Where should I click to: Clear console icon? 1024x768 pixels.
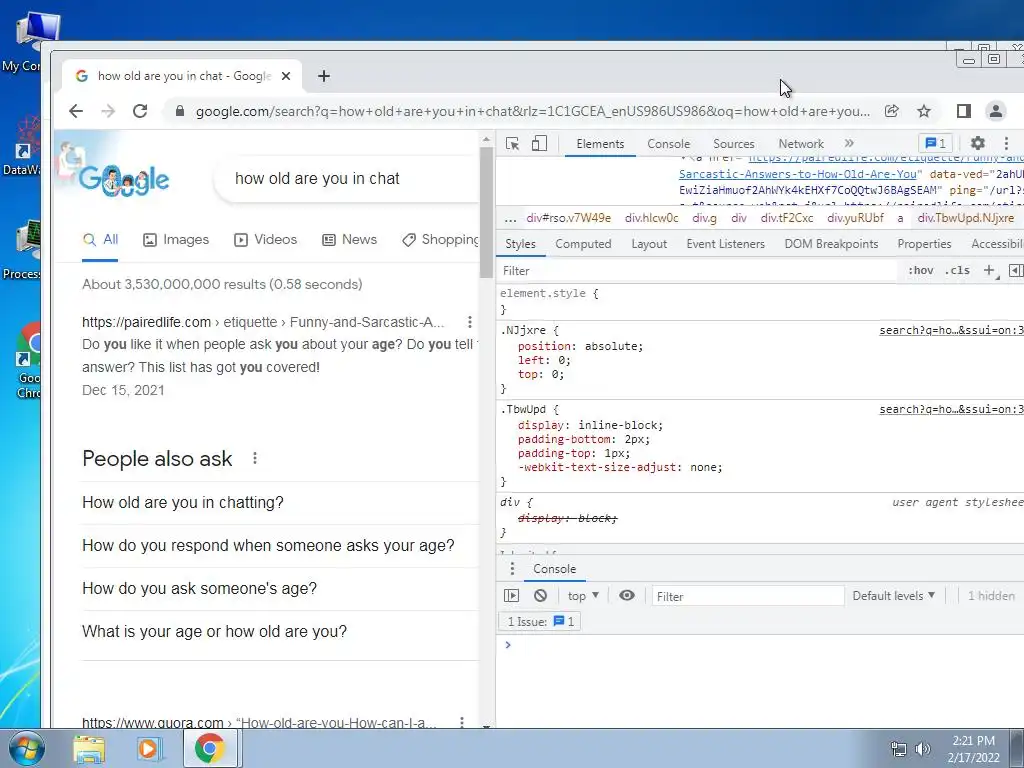(x=540, y=596)
